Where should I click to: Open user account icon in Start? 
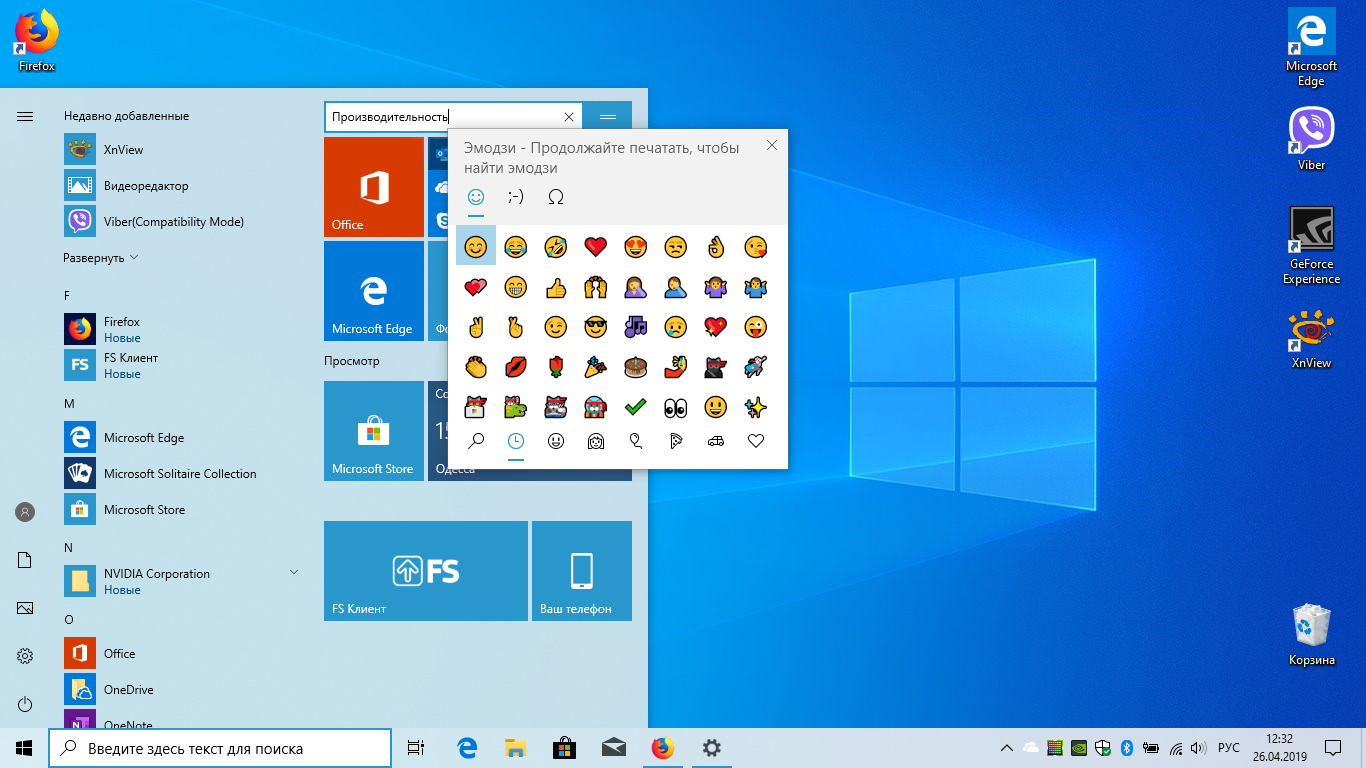[25, 512]
